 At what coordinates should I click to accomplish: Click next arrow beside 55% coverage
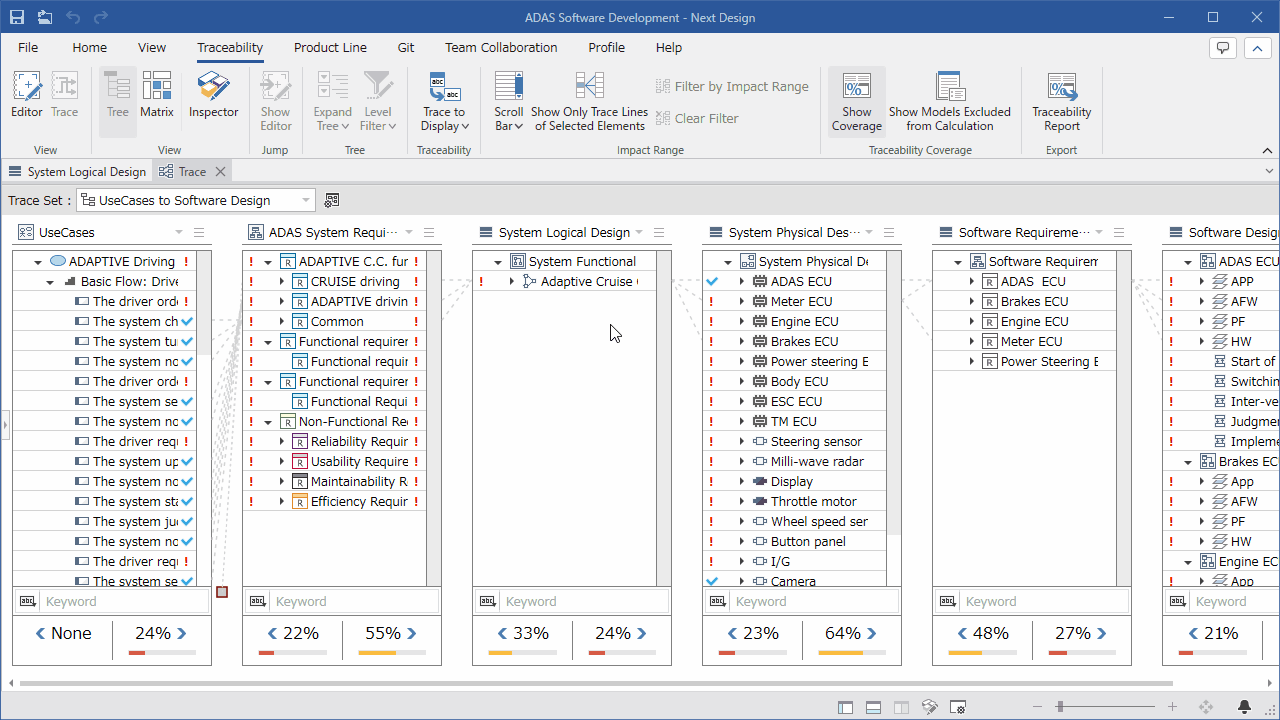point(412,633)
